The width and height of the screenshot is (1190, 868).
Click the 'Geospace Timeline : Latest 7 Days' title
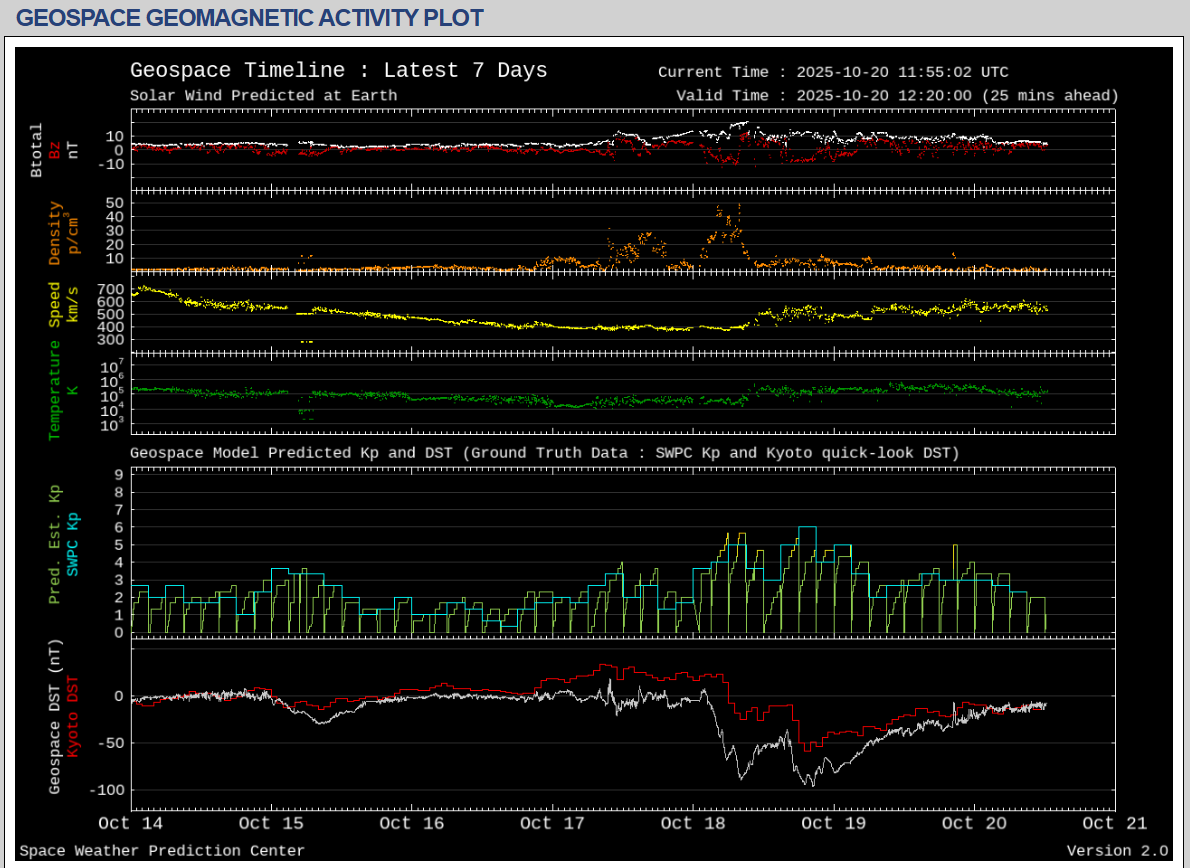coord(339,71)
